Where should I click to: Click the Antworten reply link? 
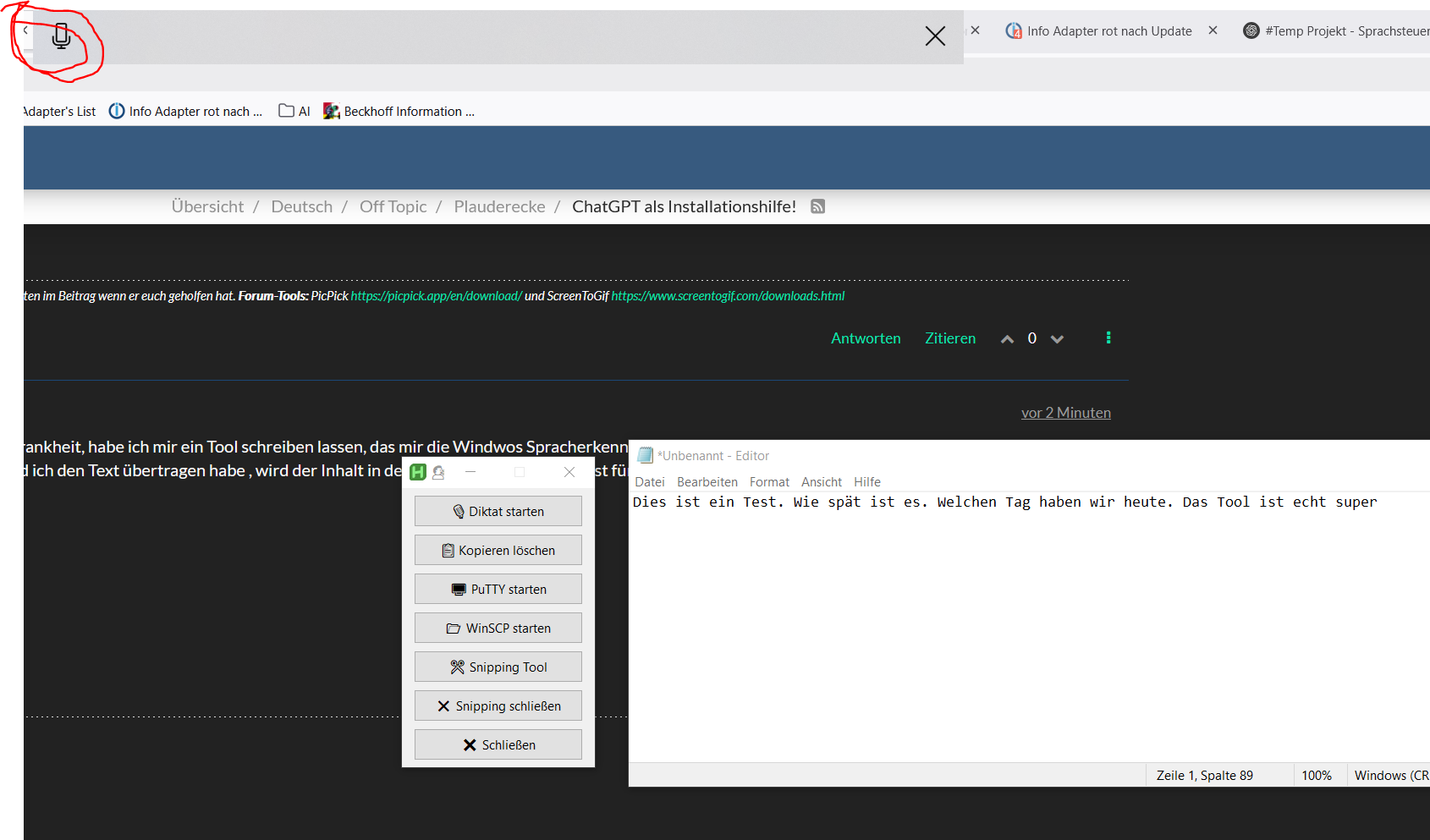(866, 338)
